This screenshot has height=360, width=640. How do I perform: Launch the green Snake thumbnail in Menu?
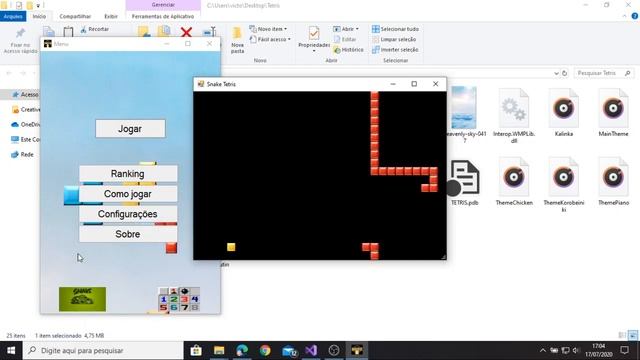(x=82, y=299)
